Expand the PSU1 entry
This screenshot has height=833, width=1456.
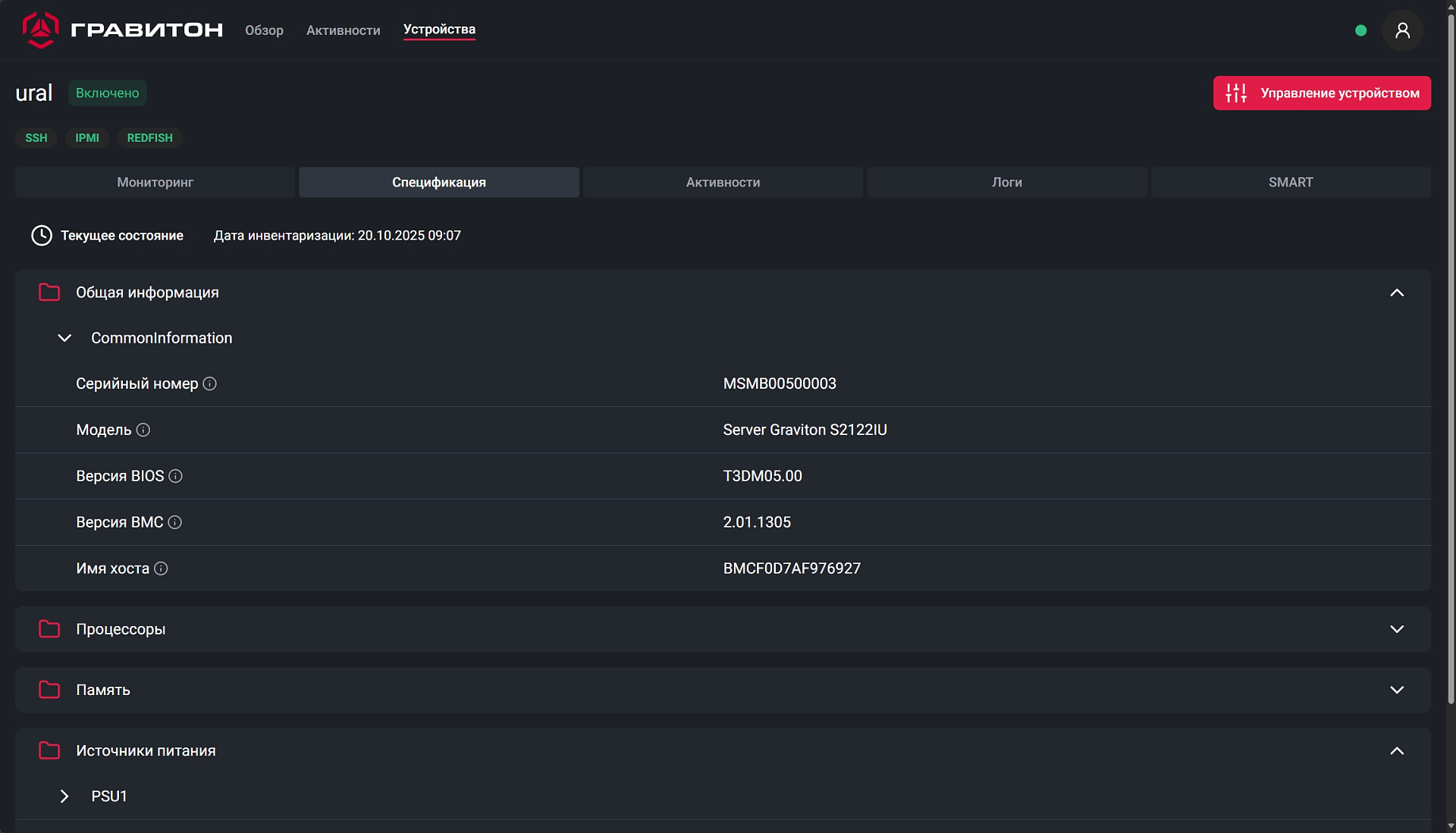[64, 797]
